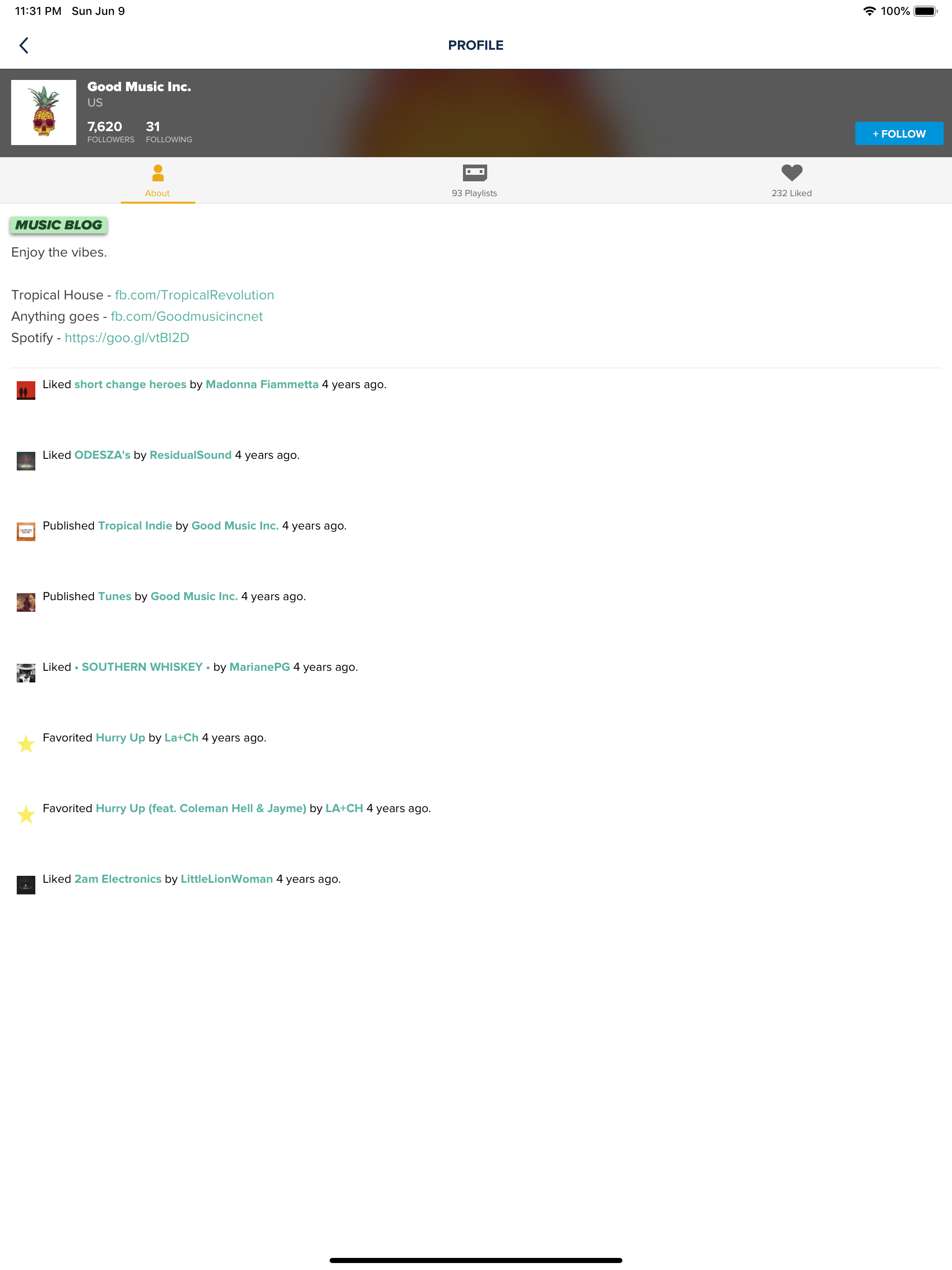Tap the About person icon
952x1270 pixels.
point(158,173)
